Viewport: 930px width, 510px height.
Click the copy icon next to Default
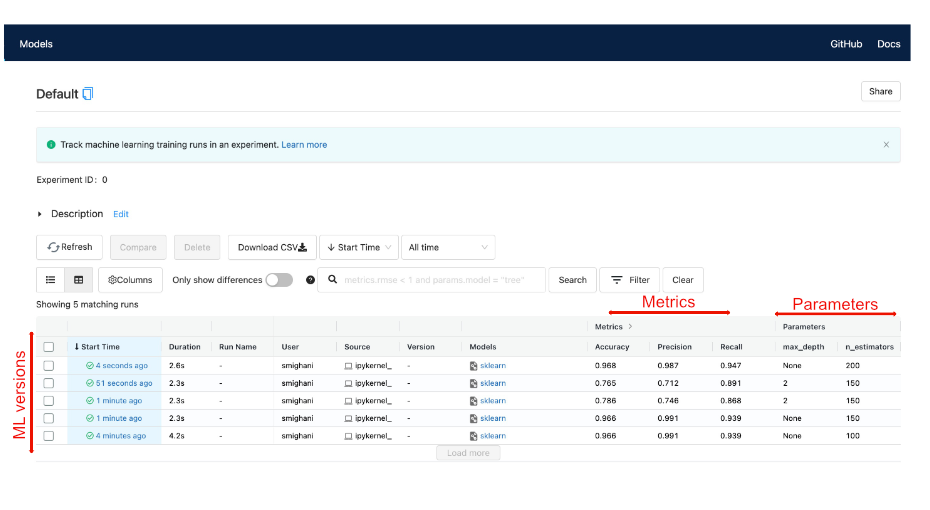[88, 94]
